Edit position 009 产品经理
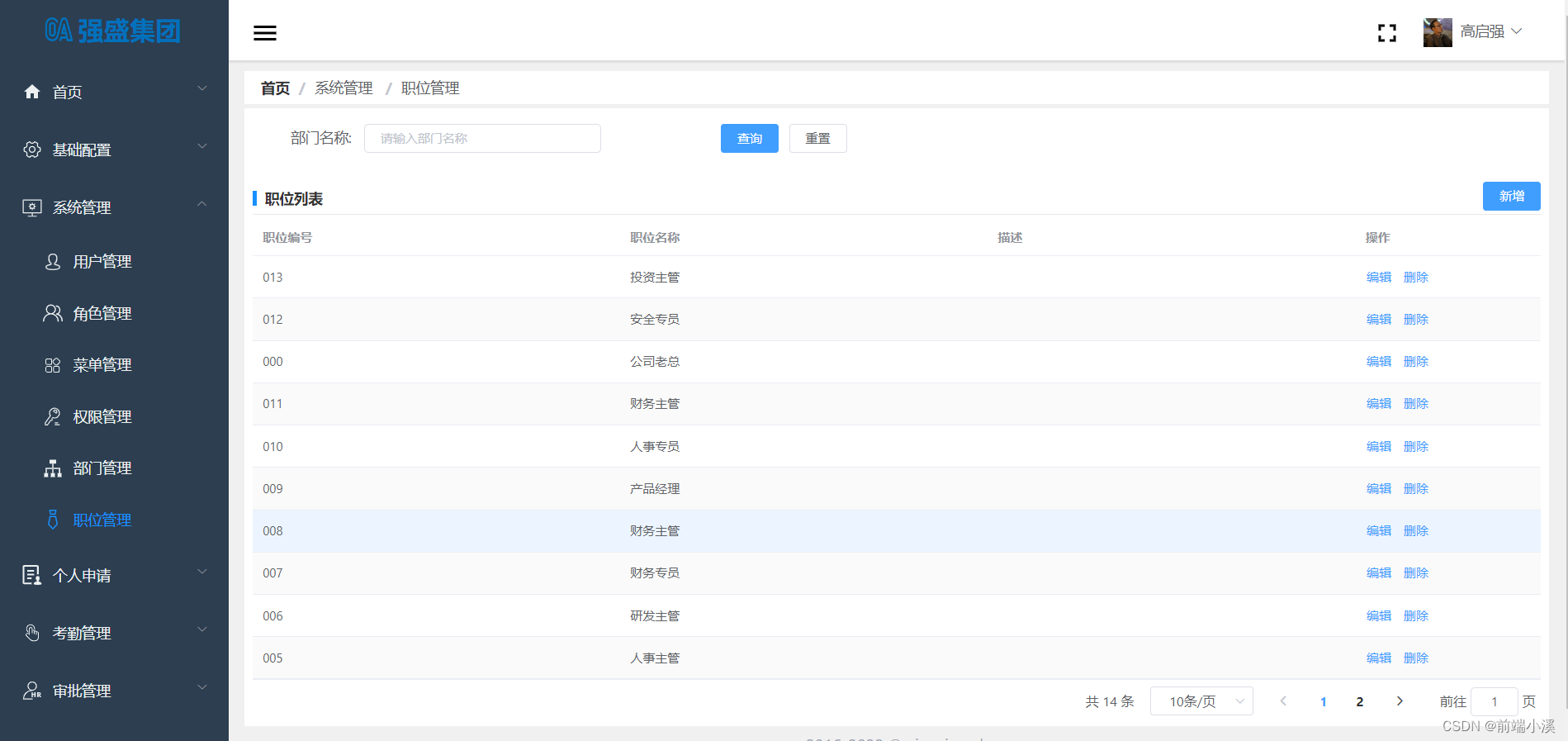1568x741 pixels. (1379, 489)
